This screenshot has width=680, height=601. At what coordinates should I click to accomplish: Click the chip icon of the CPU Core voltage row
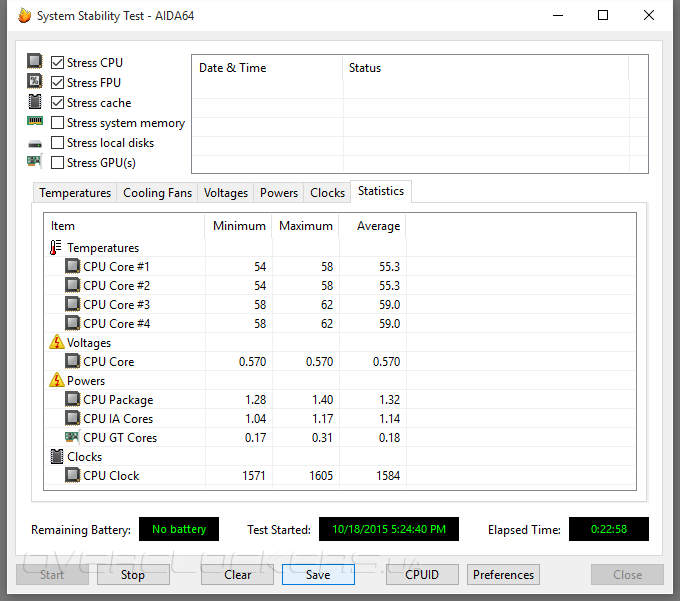point(72,361)
